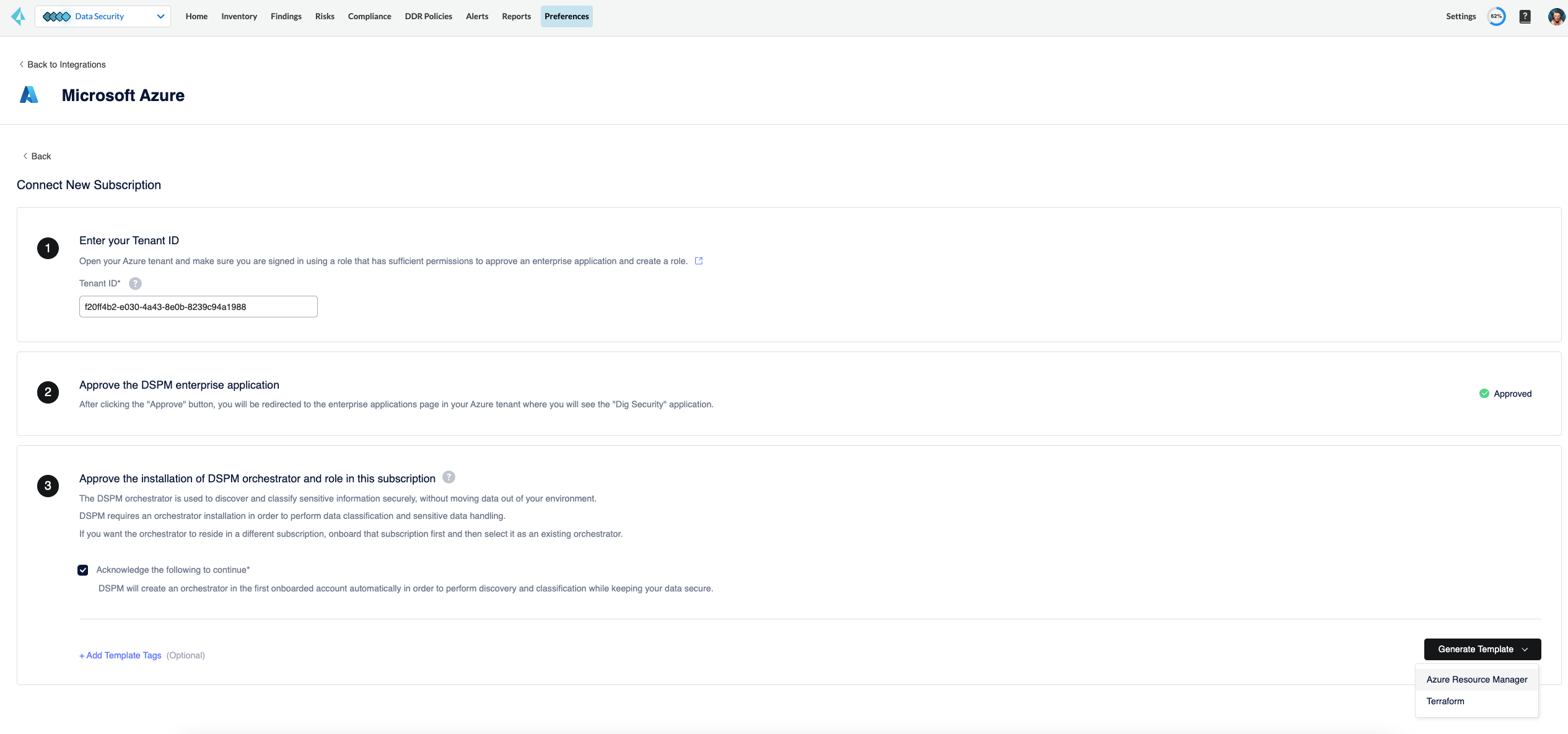This screenshot has height=734, width=1568.
Task: Click into the Tenant ID input field
Action: 198,307
